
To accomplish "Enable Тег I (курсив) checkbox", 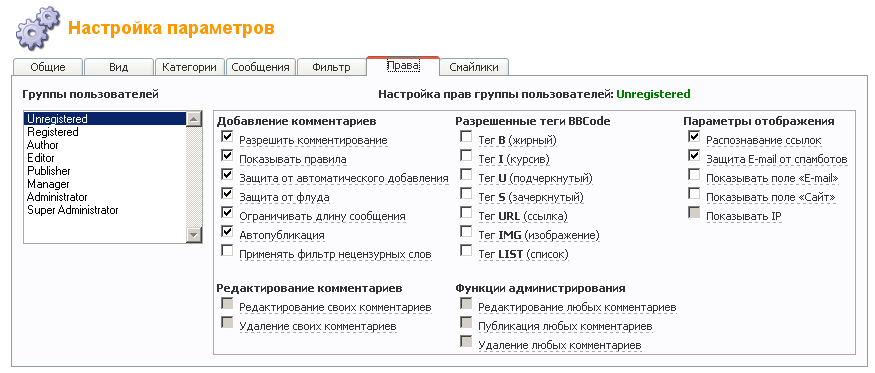I will pos(466,156).
